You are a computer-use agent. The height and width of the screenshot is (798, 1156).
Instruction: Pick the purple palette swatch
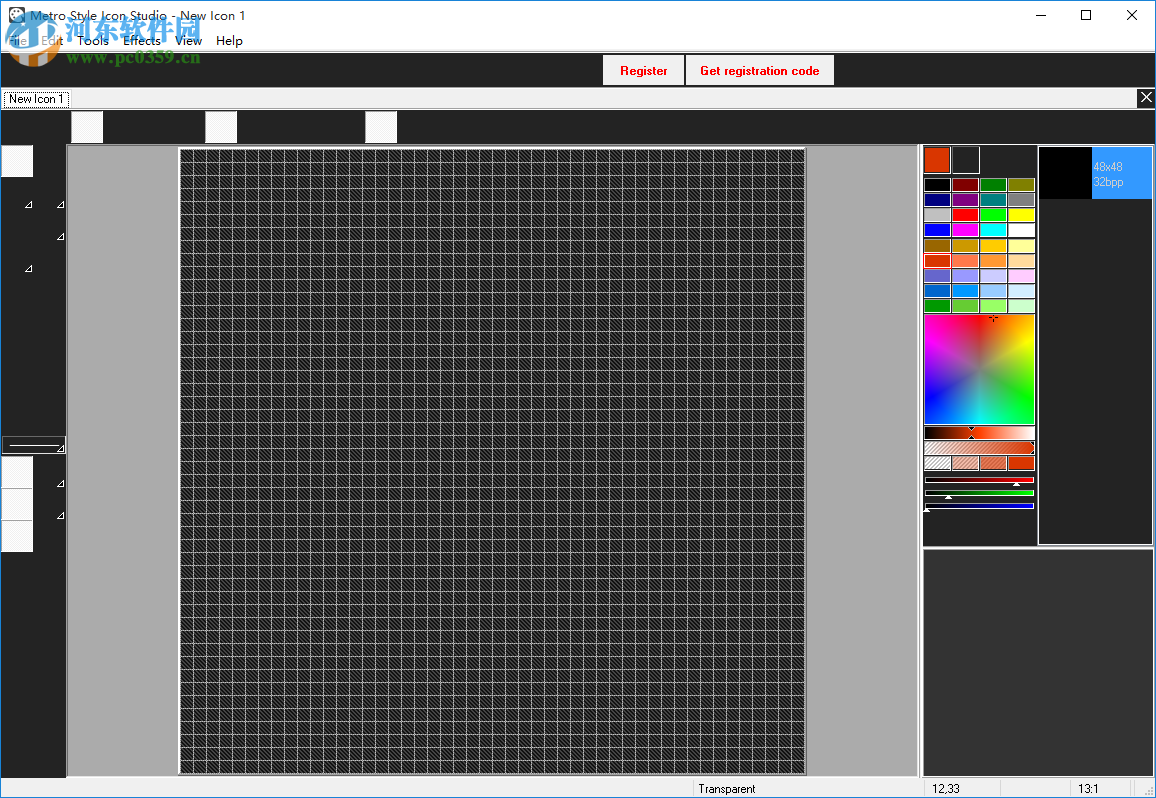point(965,200)
